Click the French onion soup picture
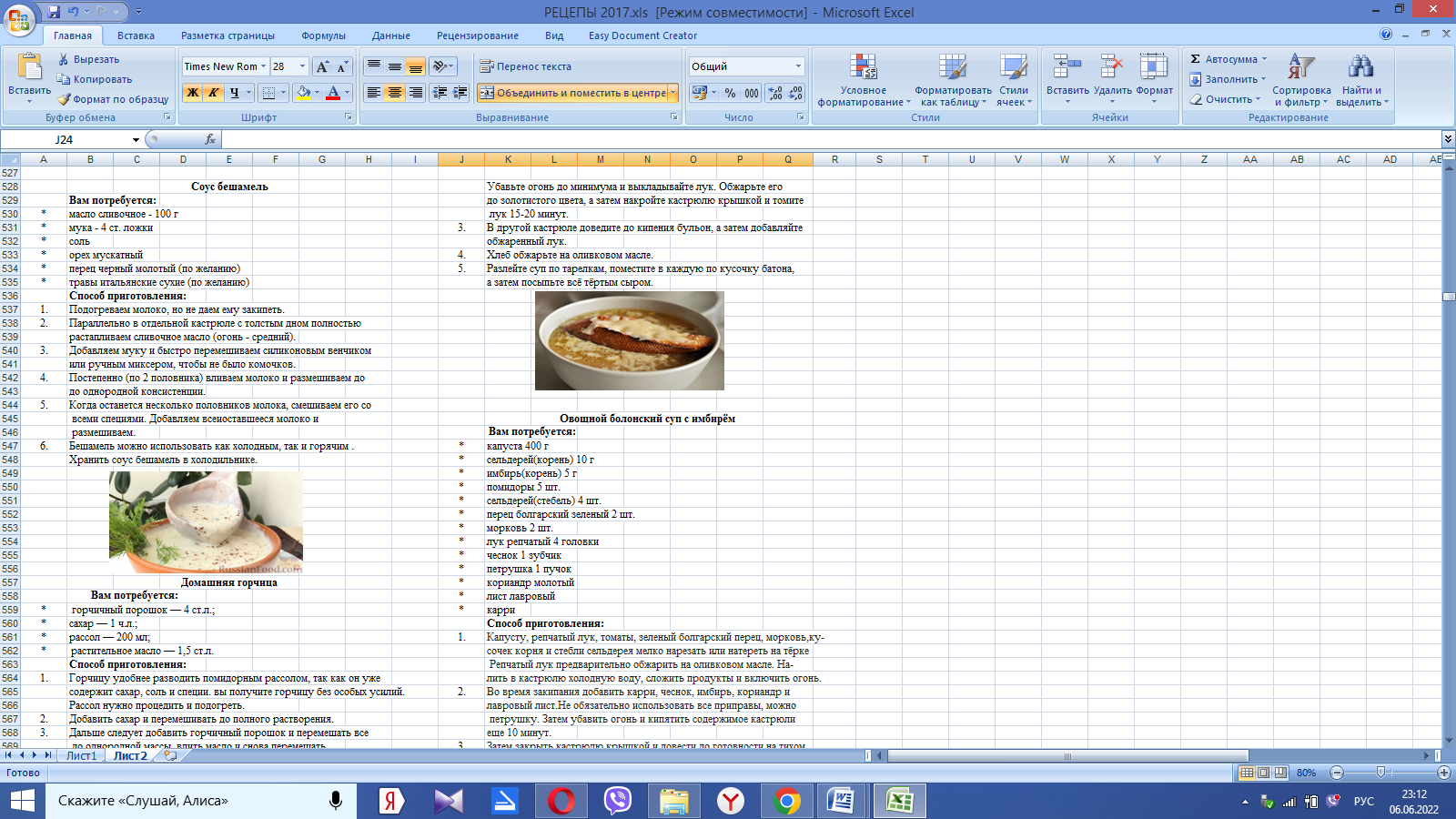The image size is (1456, 819). tap(629, 341)
